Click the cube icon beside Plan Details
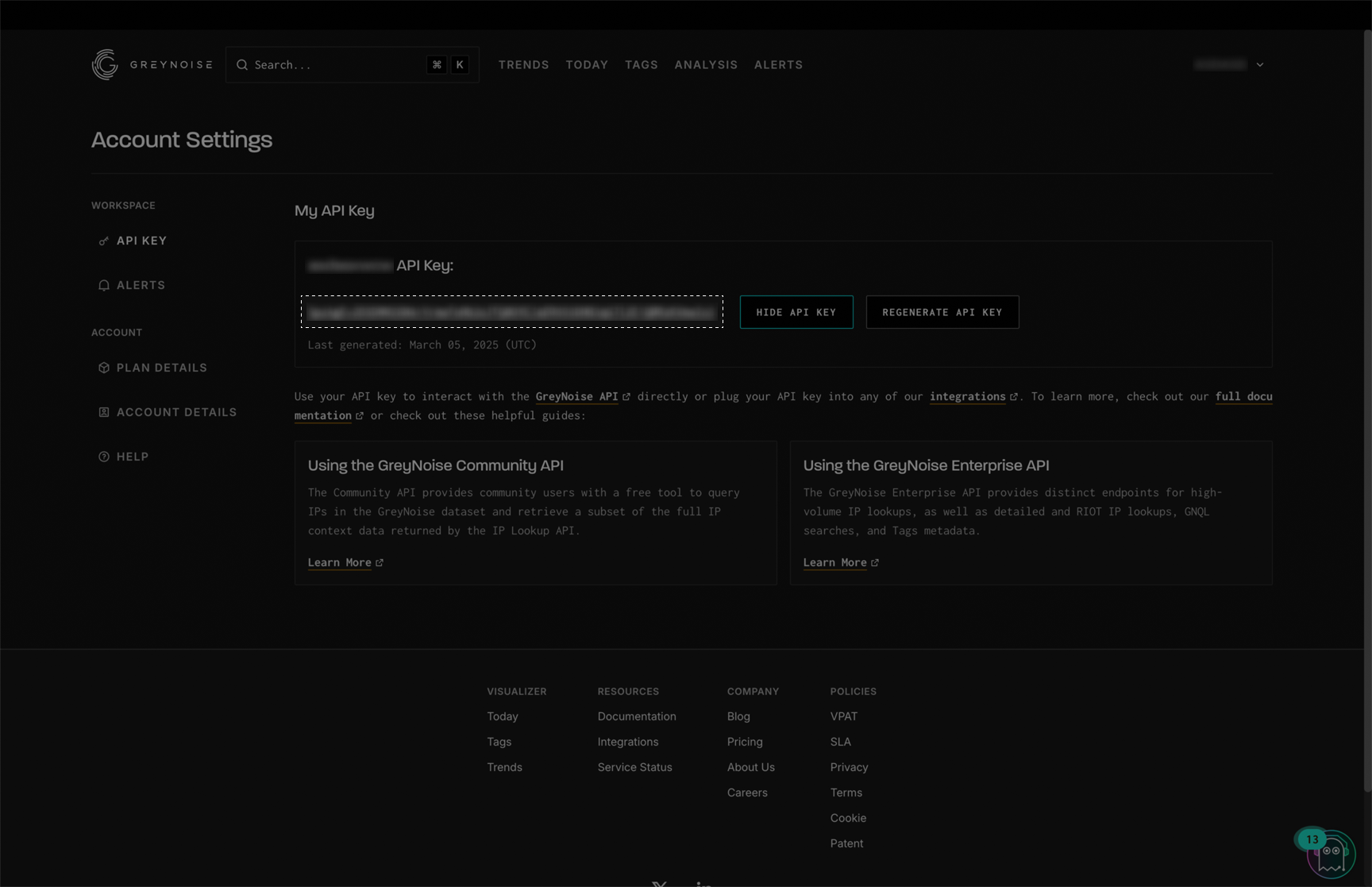The width and height of the screenshot is (1372, 887). coord(103,368)
